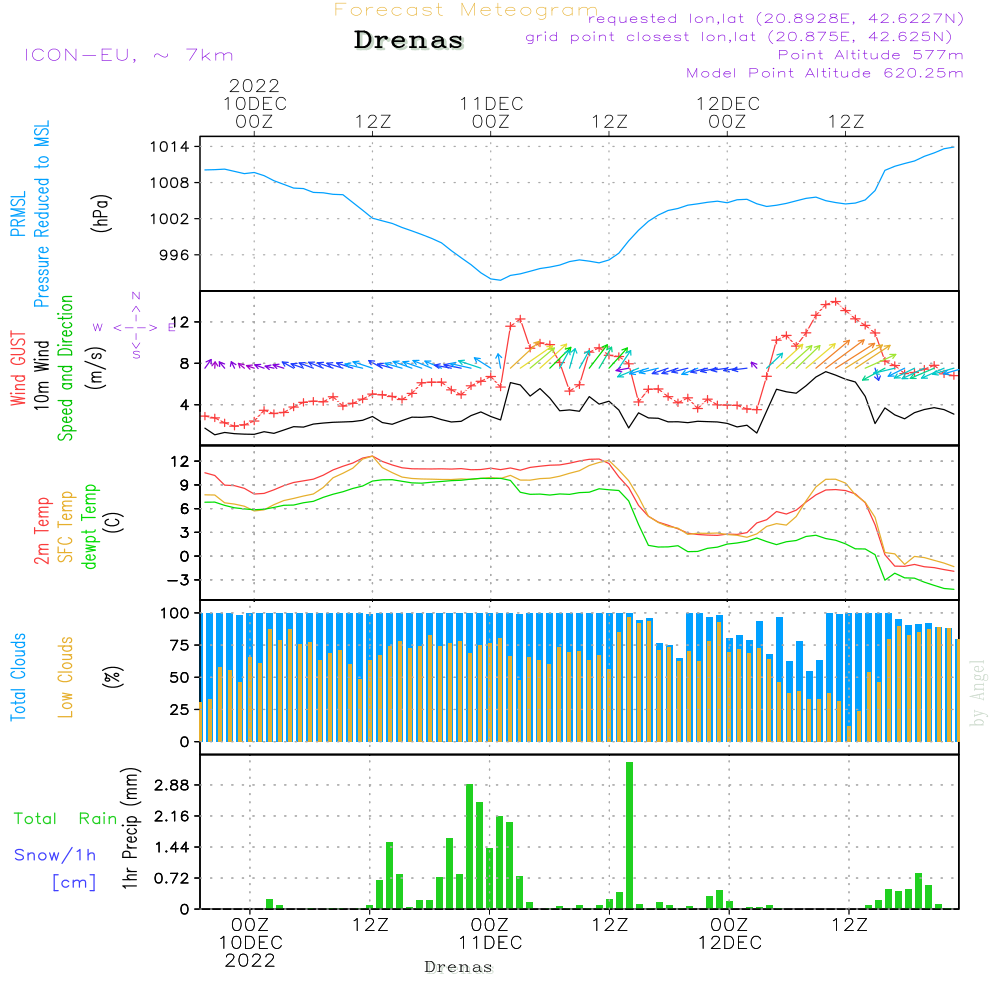Click the requested lon,lat coordinates text
1000x1000 pixels.
(x=775, y=19)
